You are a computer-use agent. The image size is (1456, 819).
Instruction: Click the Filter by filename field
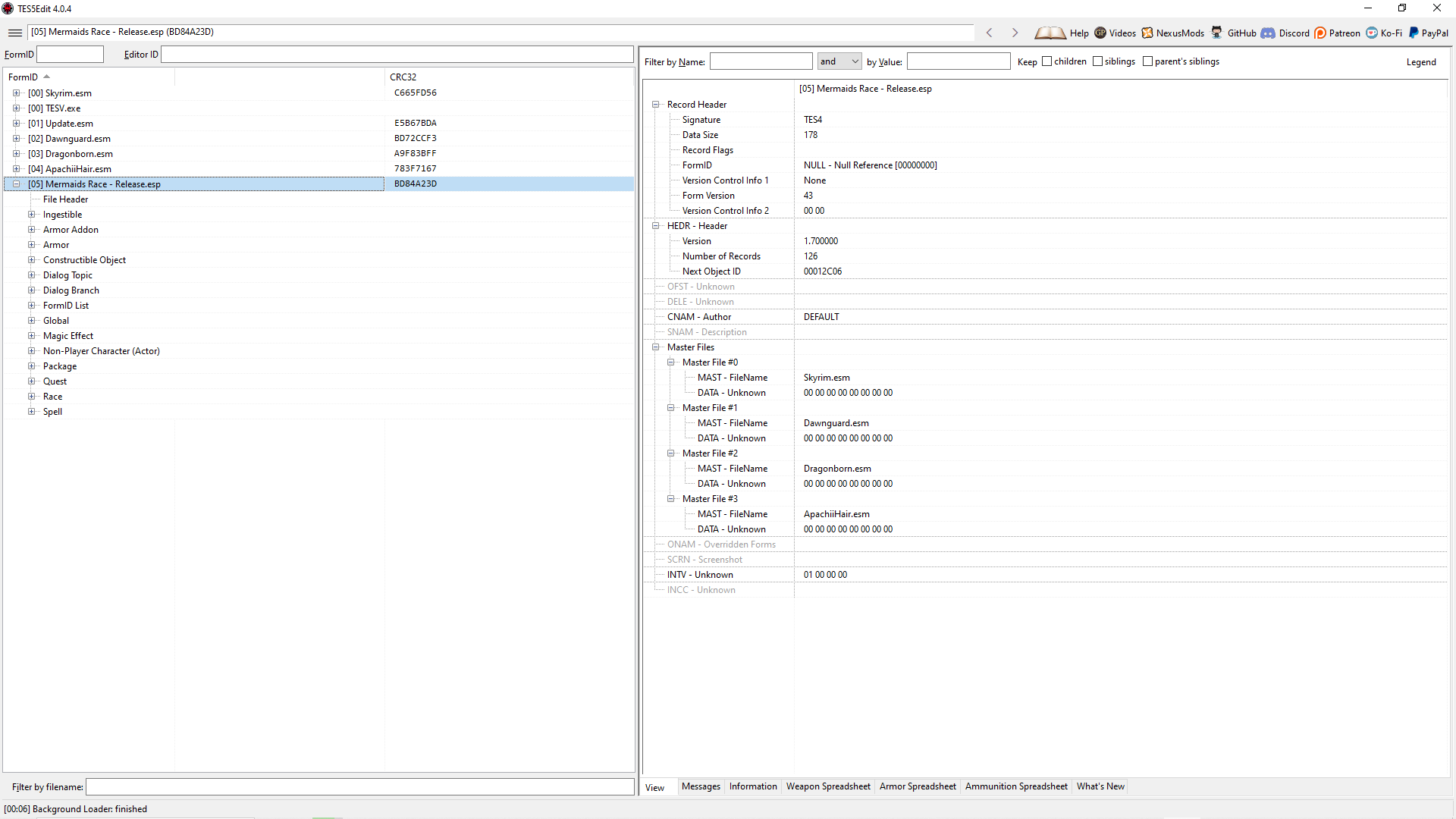click(x=360, y=787)
